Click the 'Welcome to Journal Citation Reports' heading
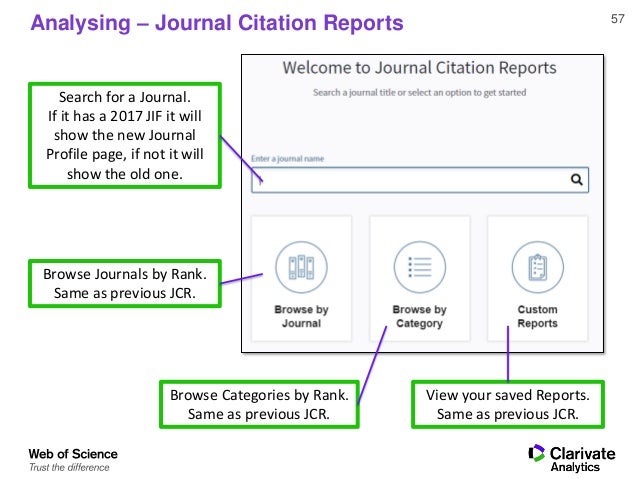This screenshot has width=638, height=479. 420,68
